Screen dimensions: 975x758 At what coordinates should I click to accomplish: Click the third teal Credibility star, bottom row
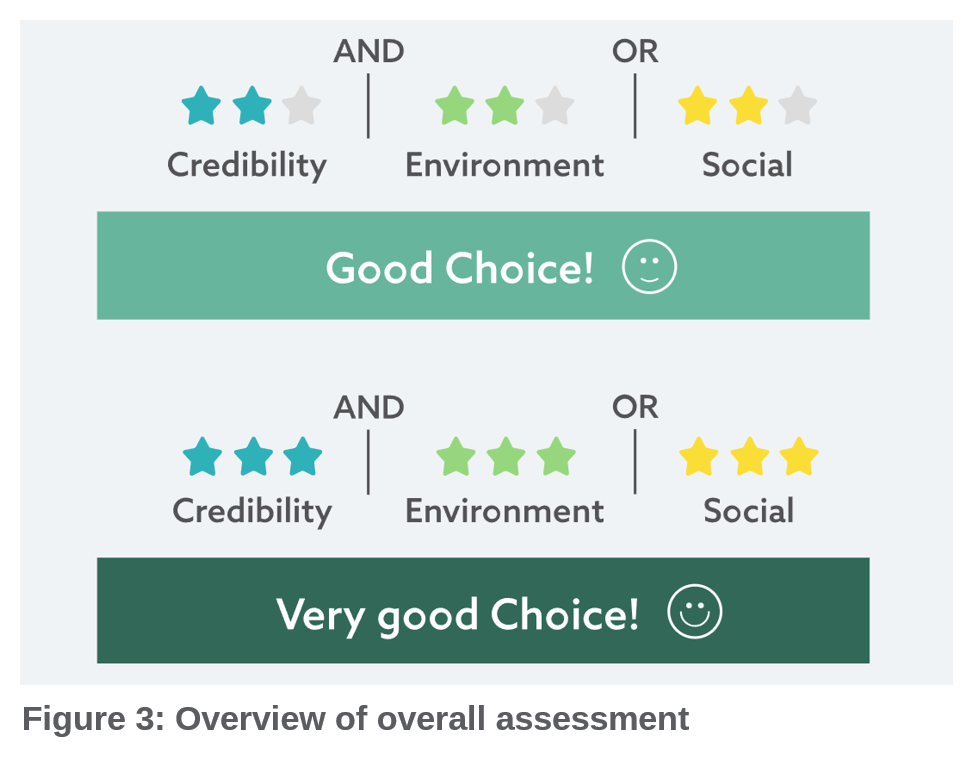point(302,457)
